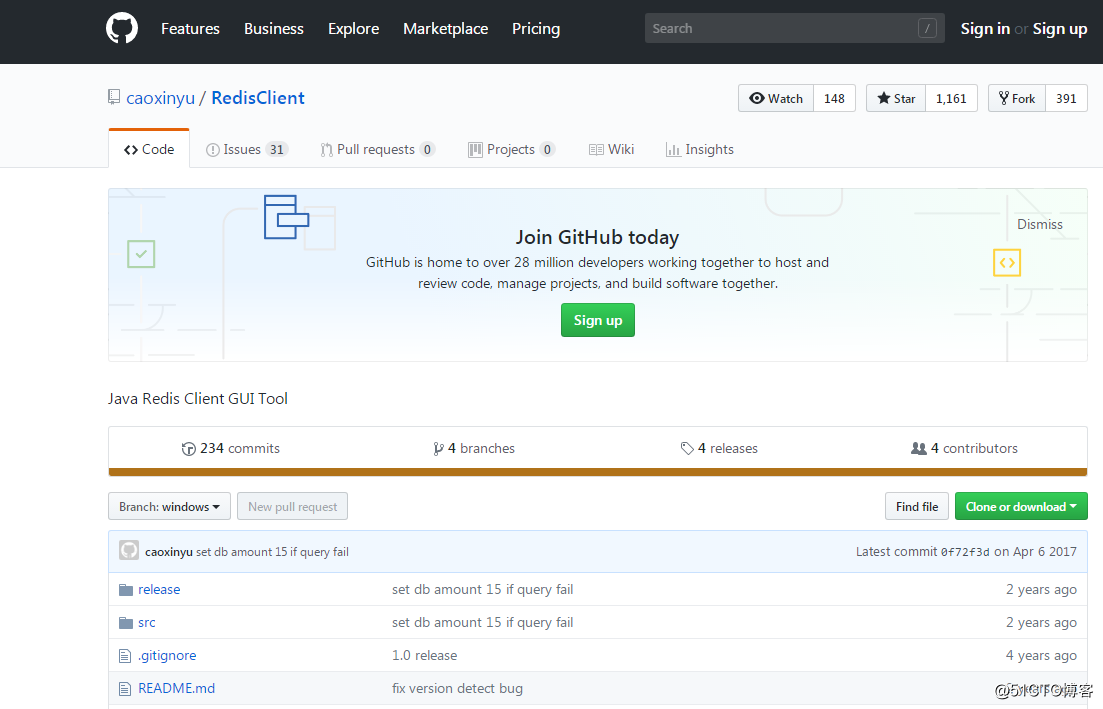This screenshot has height=709, width=1103.
Task: Fork the RedisClient repository
Action: pyautogui.click(x=1017, y=98)
